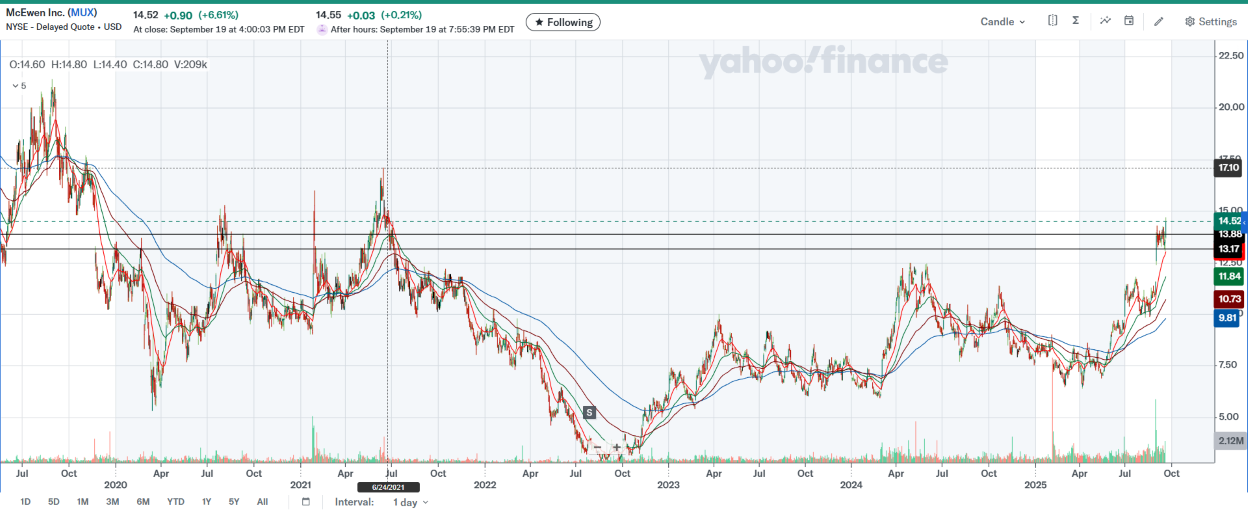Select the 5Y time range
This screenshot has height=514, width=1248.
point(234,502)
